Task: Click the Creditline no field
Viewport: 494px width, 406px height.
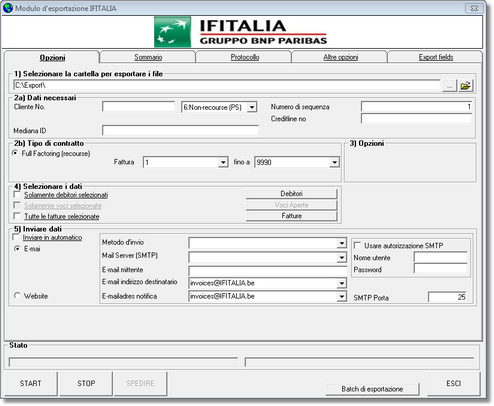Action: [x=416, y=119]
